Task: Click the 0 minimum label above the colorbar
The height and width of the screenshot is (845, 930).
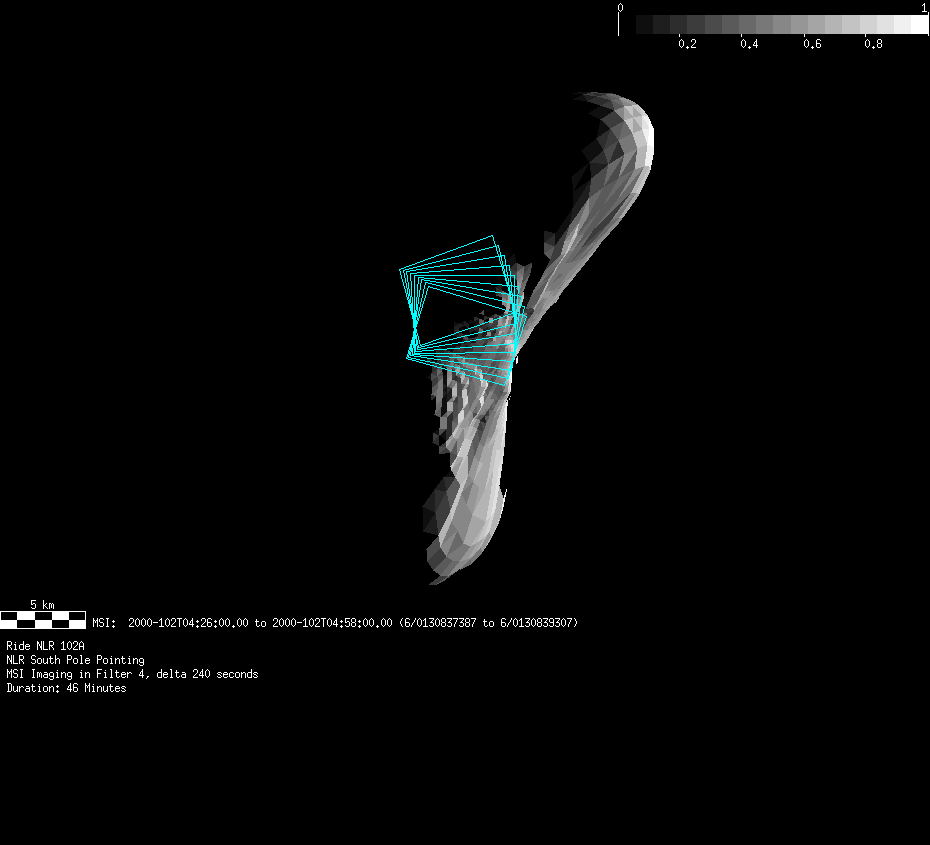Action: tap(621, 8)
